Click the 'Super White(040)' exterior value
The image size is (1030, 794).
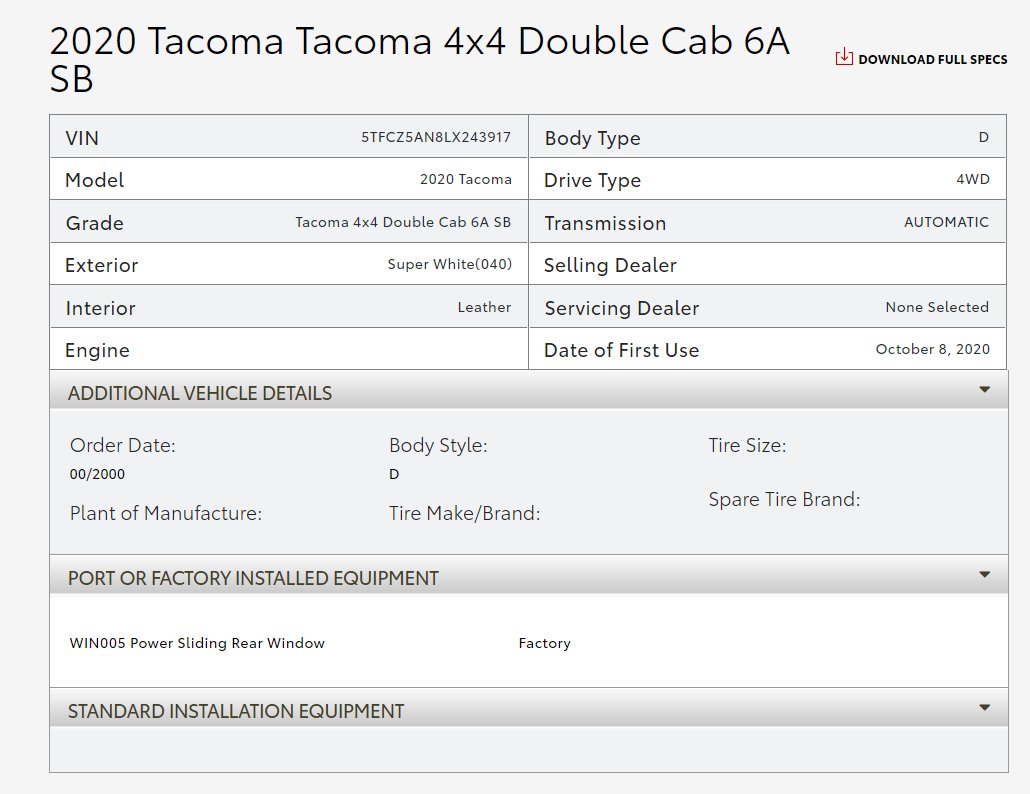click(x=449, y=264)
